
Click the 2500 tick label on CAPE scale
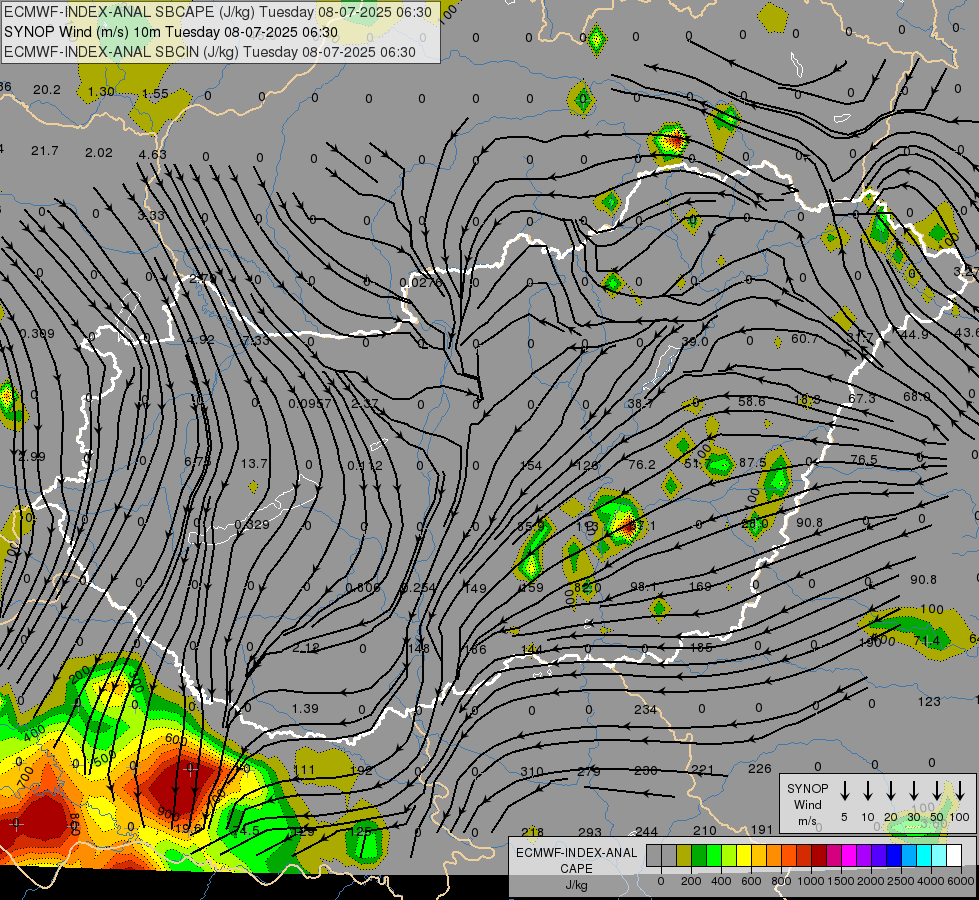pyautogui.click(x=901, y=881)
